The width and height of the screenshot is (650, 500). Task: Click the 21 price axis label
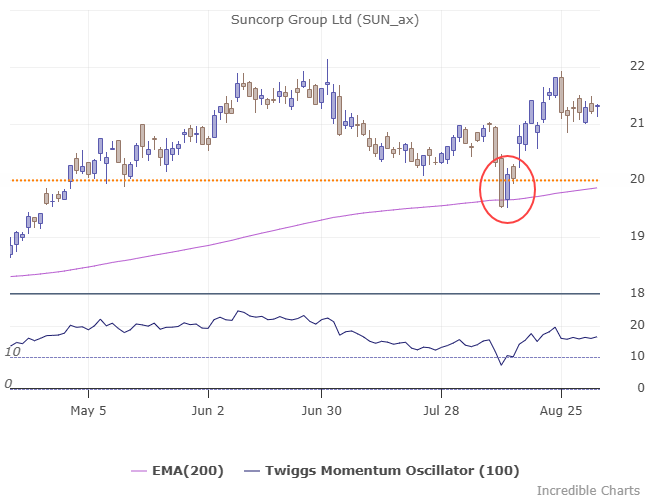(637, 123)
